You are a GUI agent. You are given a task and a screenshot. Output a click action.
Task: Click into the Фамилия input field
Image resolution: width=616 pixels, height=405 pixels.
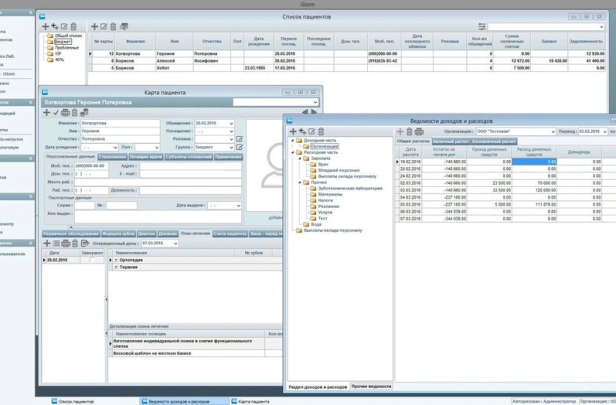point(118,122)
